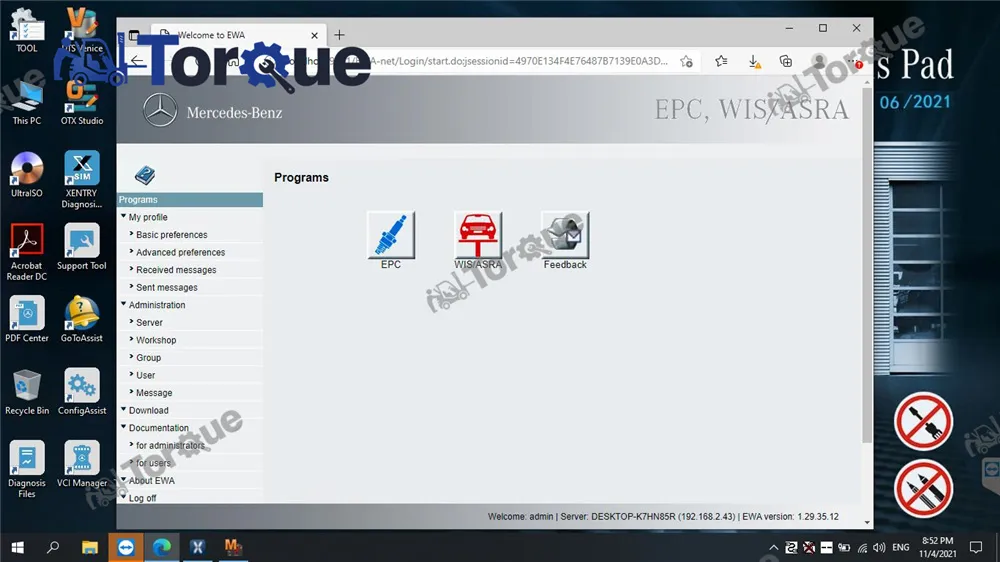Screen dimensions: 1000x562
Task: Collapse the Administration tree section
Action: 124,304
